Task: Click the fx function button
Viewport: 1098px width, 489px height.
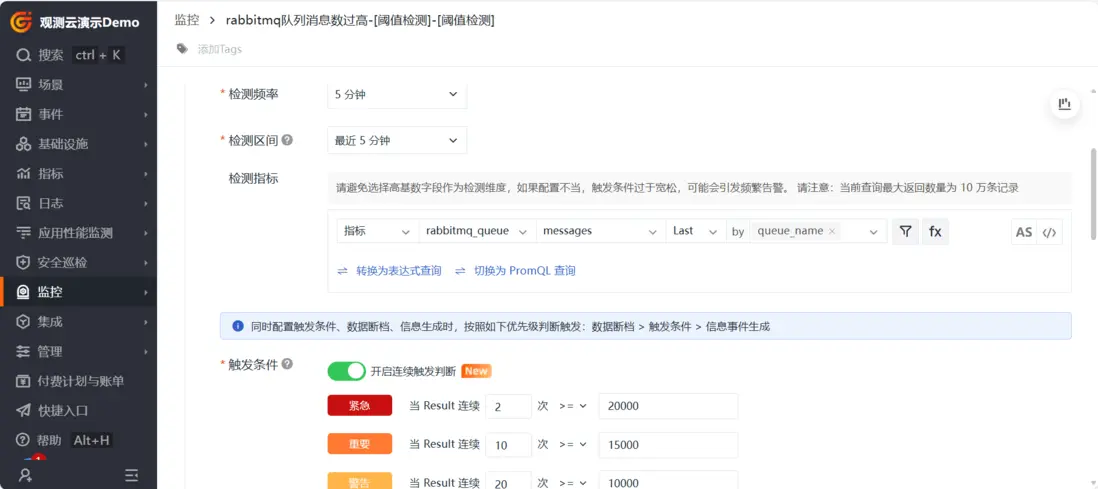Action: (x=935, y=231)
